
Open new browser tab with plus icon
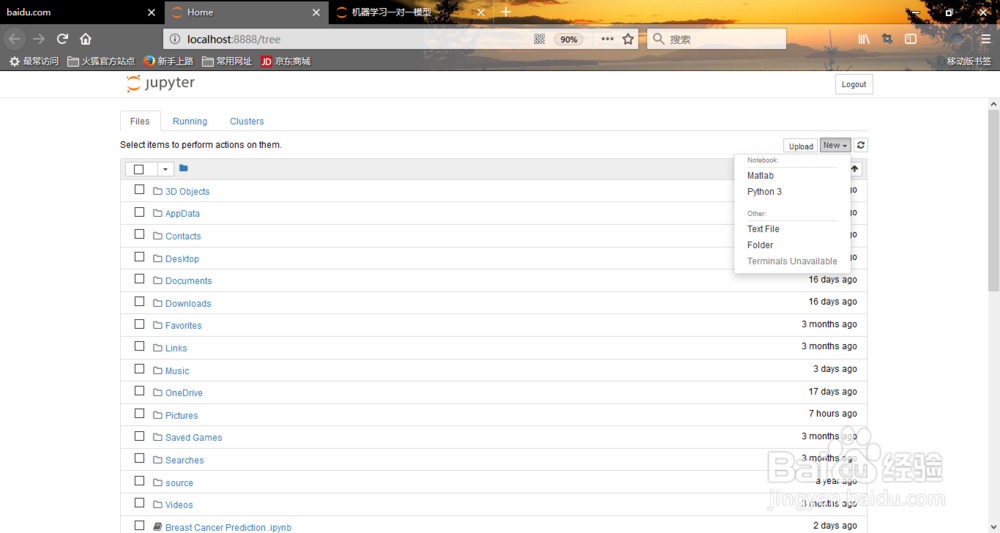[x=506, y=12]
